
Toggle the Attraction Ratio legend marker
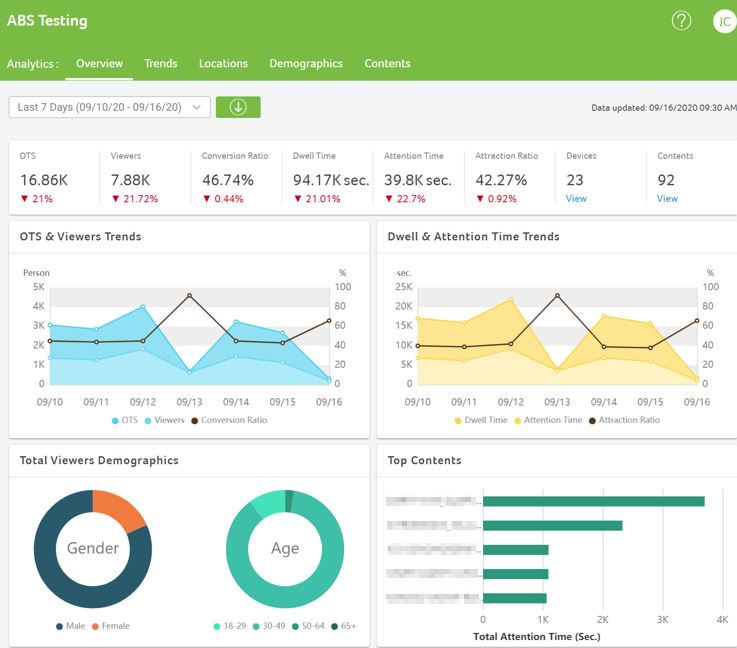tap(592, 421)
